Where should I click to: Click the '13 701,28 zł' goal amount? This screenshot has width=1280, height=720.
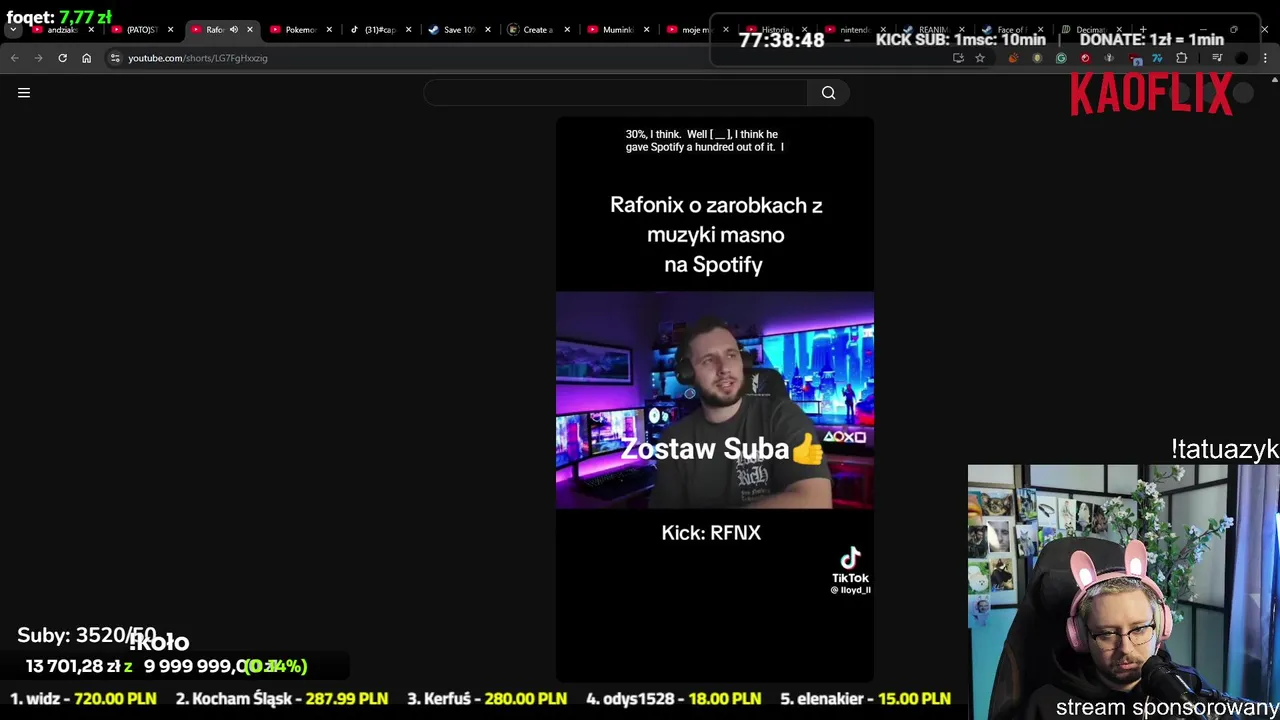[x=73, y=666]
